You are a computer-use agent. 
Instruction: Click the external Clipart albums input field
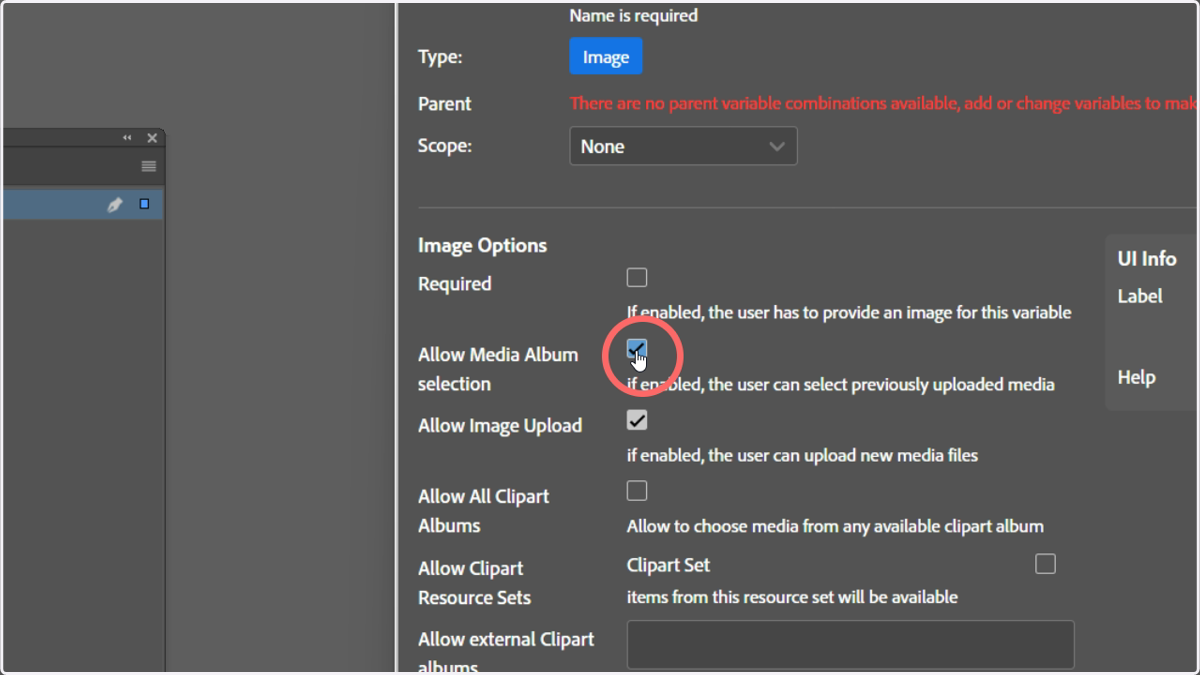[x=850, y=644]
